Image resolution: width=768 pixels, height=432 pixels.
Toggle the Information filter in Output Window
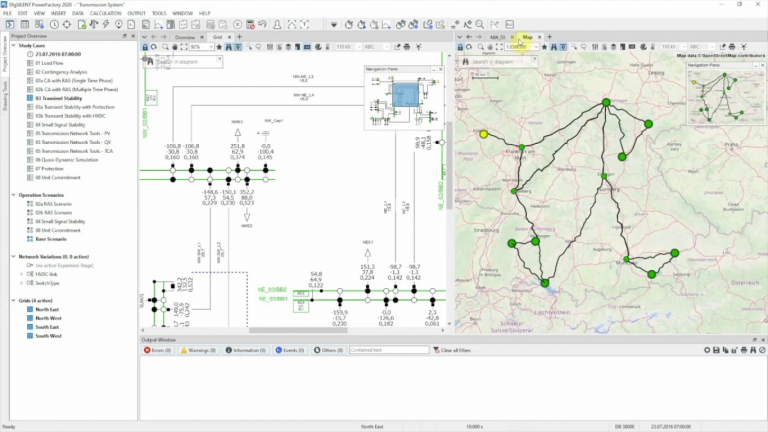248,350
